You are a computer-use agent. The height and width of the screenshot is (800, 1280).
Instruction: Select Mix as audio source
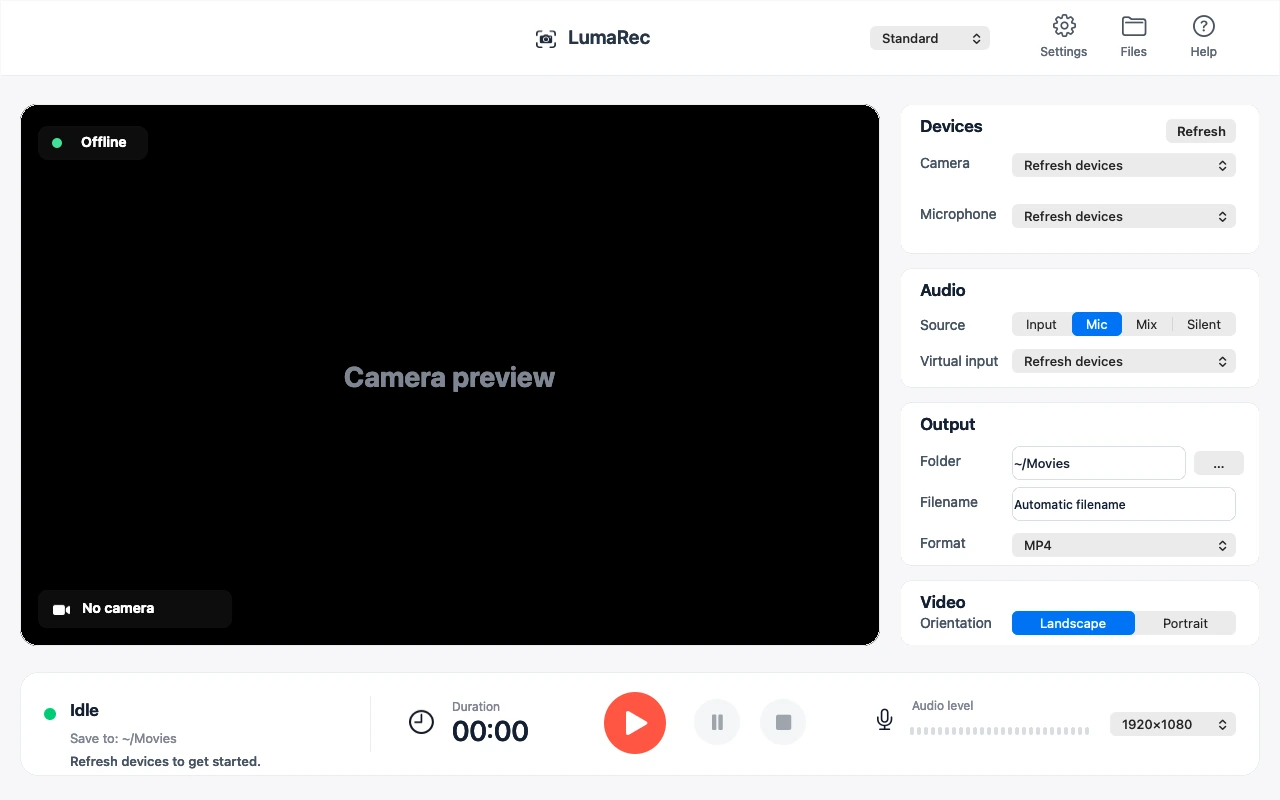tap(1147, 324)
